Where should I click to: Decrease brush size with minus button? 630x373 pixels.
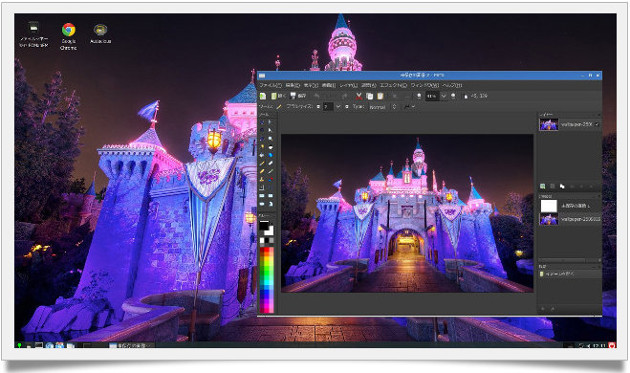(x=318, y=107)
